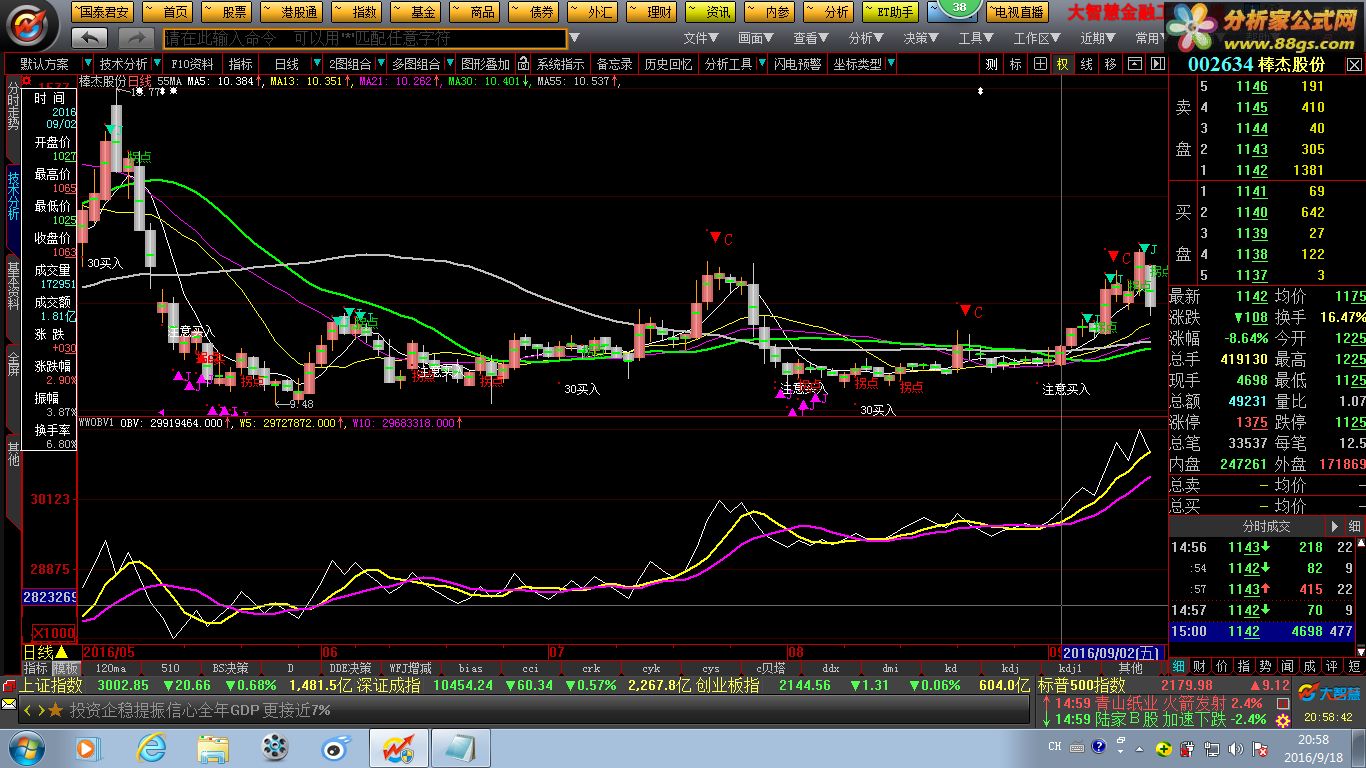Open the 查看 menu

click(811, 38)
